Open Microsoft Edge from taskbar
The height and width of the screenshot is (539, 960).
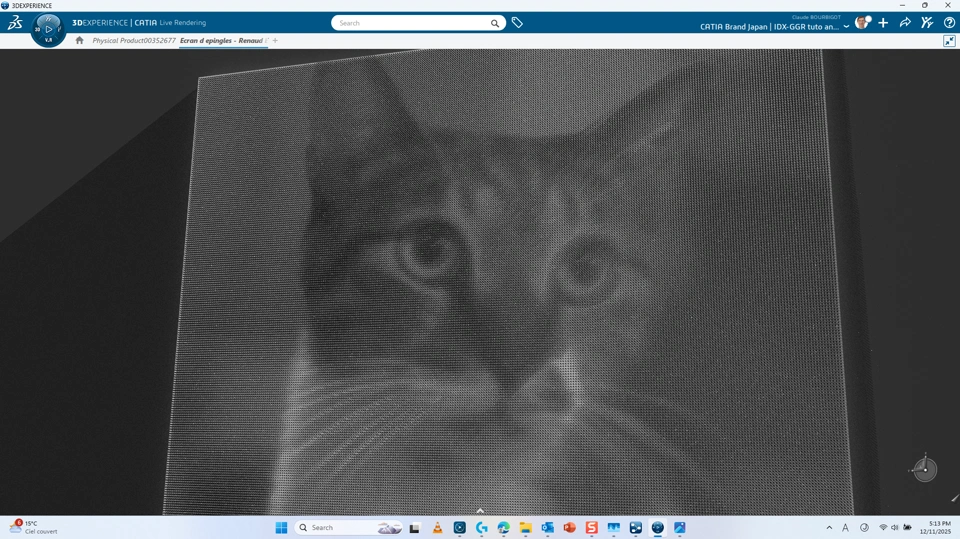pyautogui.click(x=503, y=528)
